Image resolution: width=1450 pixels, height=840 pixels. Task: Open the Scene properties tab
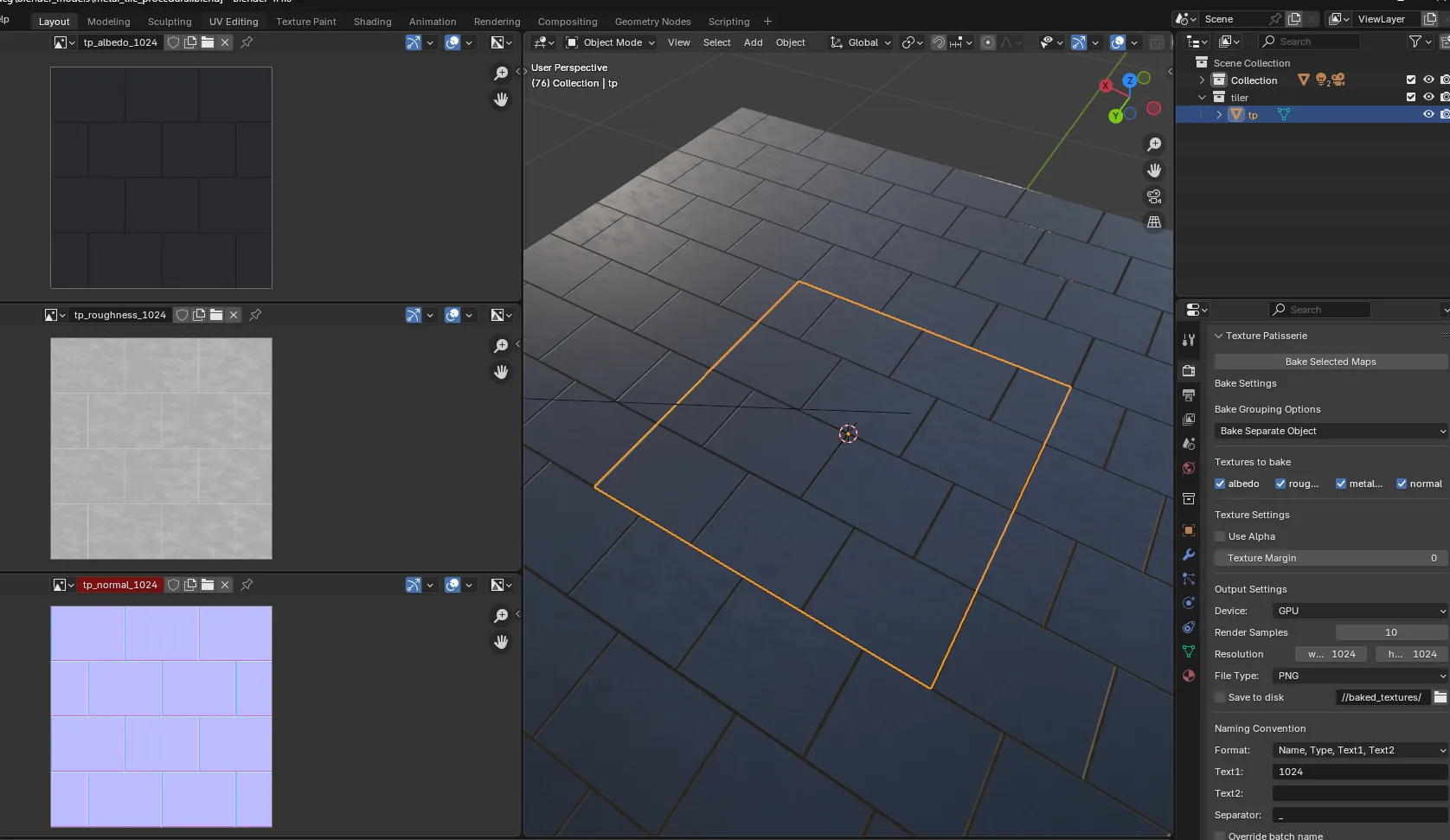click(1189, 444)
